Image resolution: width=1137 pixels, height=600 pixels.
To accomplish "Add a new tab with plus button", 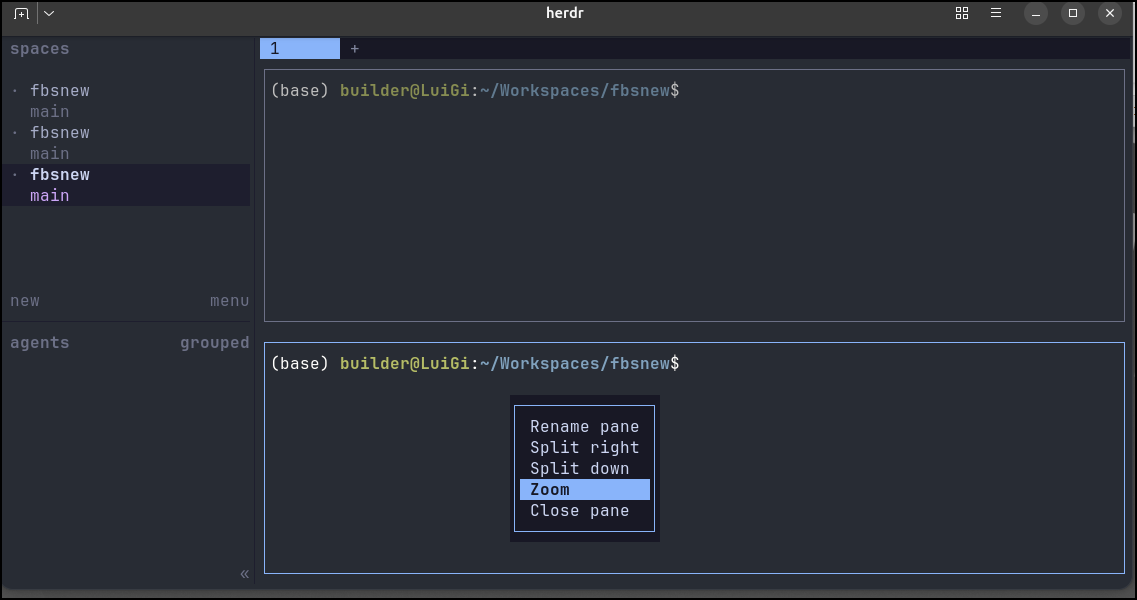I will (355, 49).
